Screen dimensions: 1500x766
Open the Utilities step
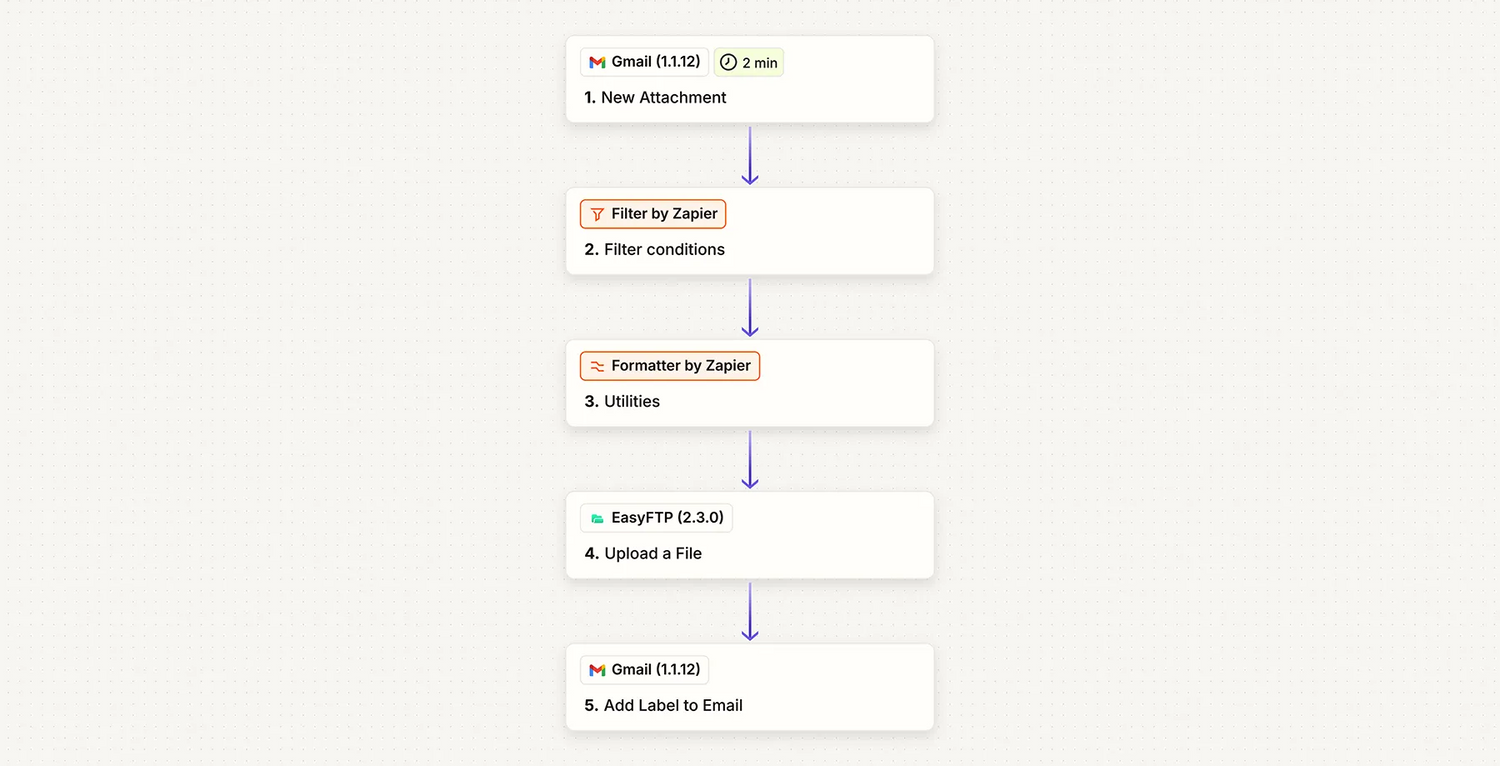[x=632, y=402]
